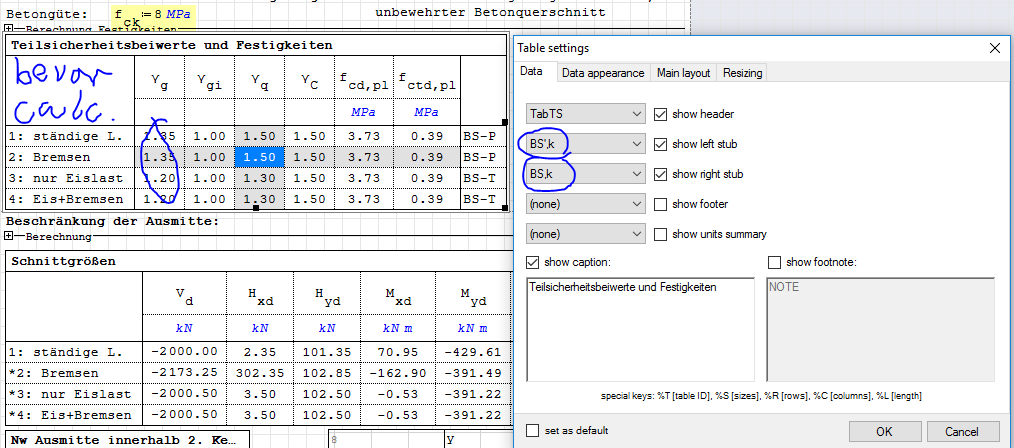Select the highlighted 1.50 cell in Bremsen row
The height and width of the screenshot is (448, 1014).
click(259, 157)
